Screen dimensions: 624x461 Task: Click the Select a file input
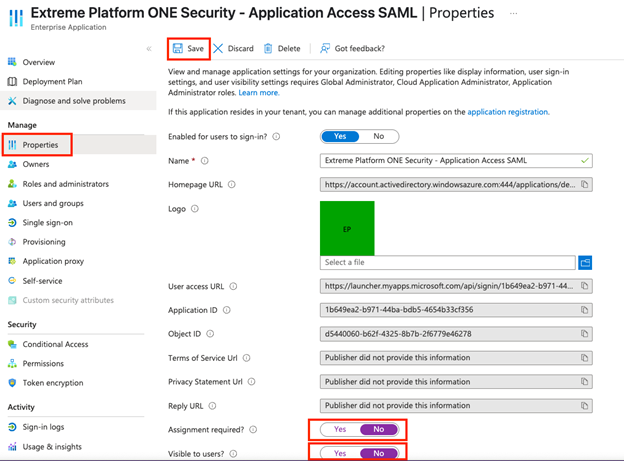[x=448, y=262]
